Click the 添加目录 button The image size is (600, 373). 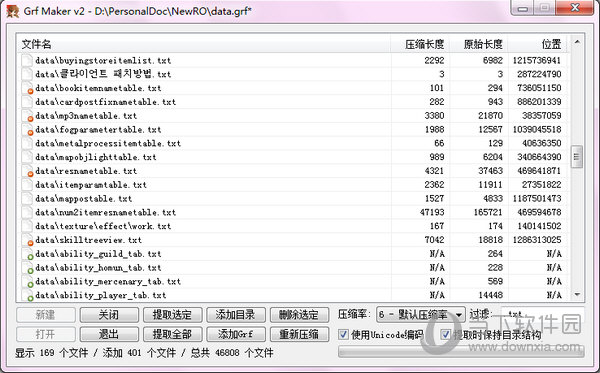click(x=236, y=315)
